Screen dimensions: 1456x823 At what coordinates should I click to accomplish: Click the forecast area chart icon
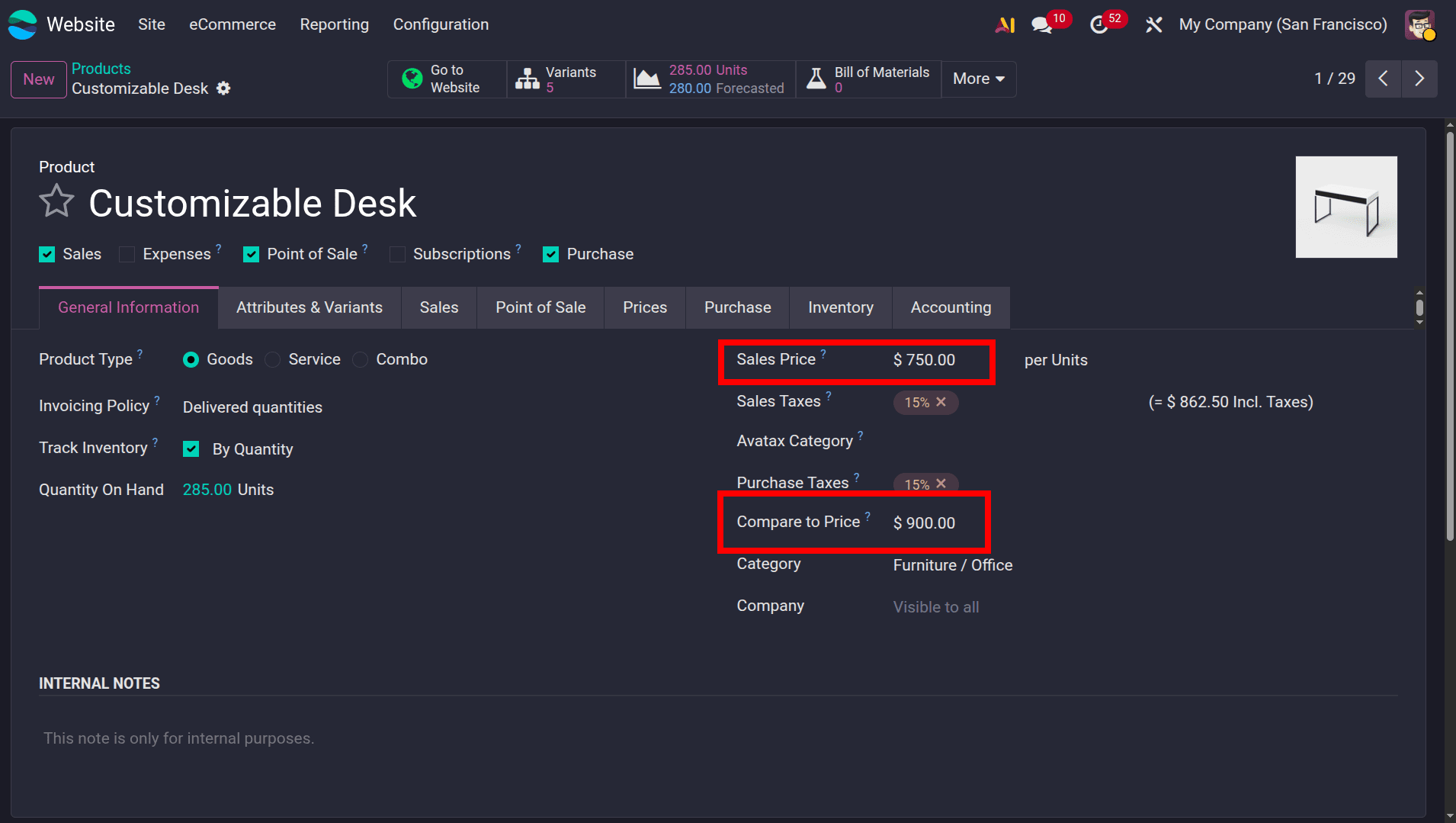point(647,79)
